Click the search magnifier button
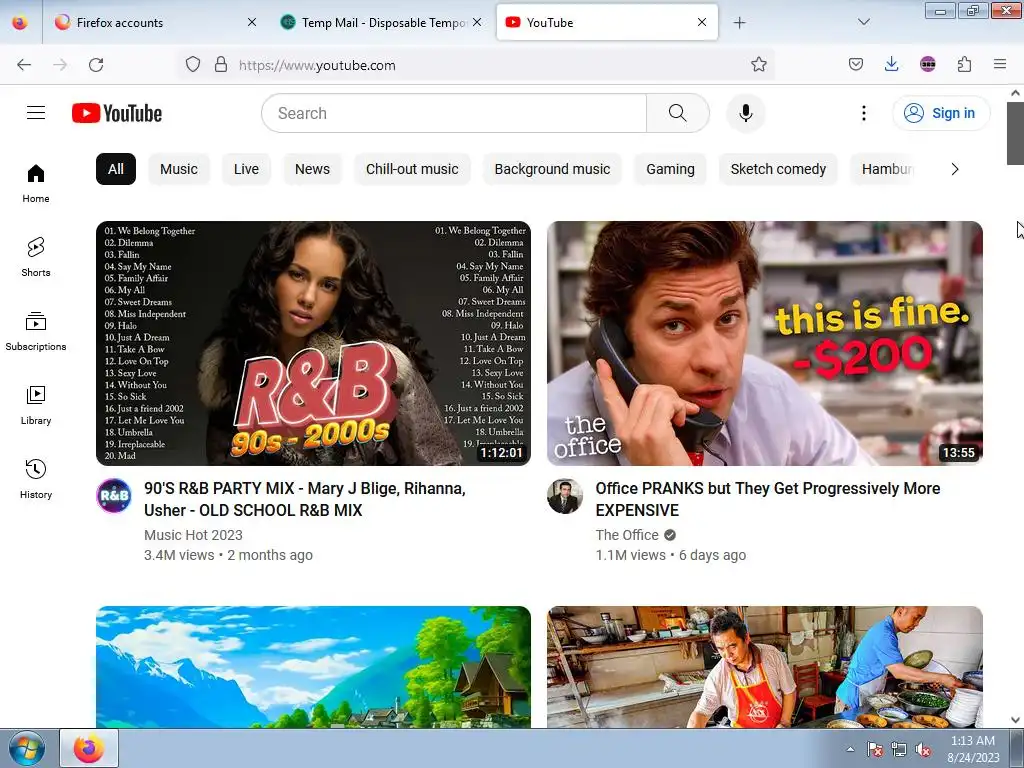Screen dimensions: 1024x768 [x=678, y=113]
